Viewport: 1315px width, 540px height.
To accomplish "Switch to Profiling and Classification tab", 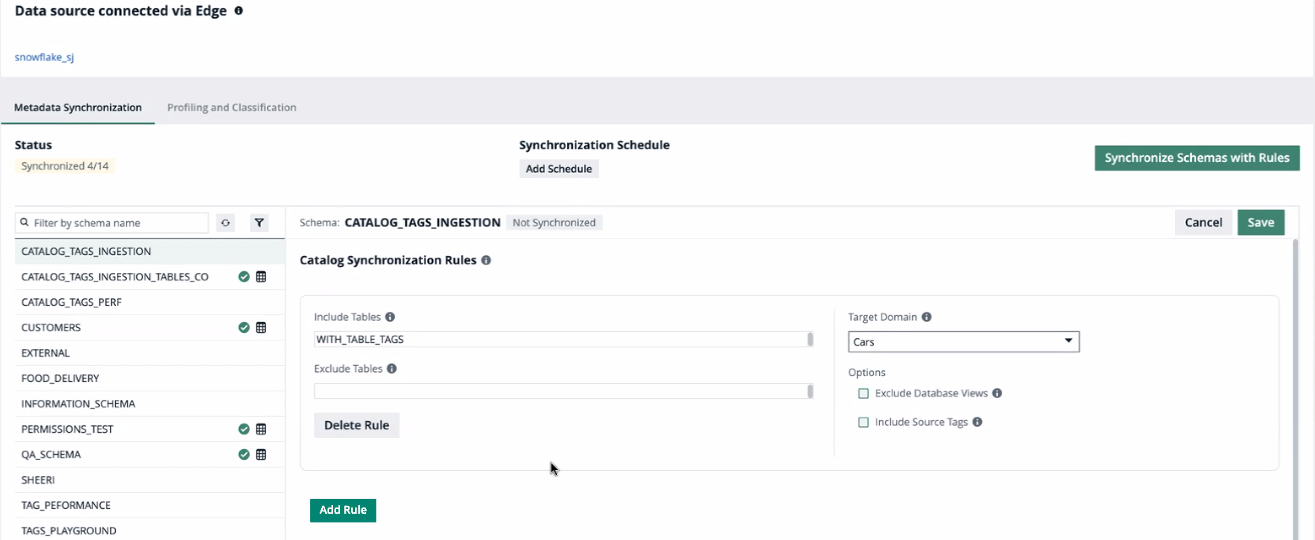I will pos(231,108).
